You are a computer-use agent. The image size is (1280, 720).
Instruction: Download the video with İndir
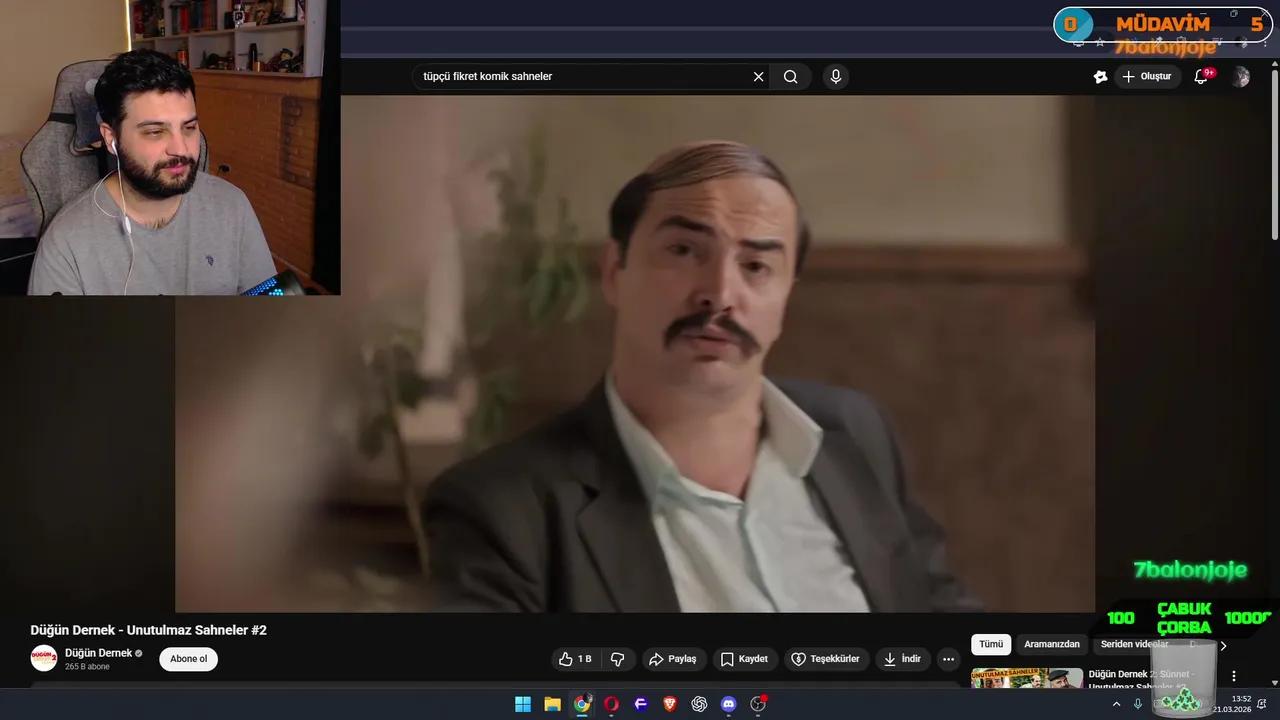900,659
